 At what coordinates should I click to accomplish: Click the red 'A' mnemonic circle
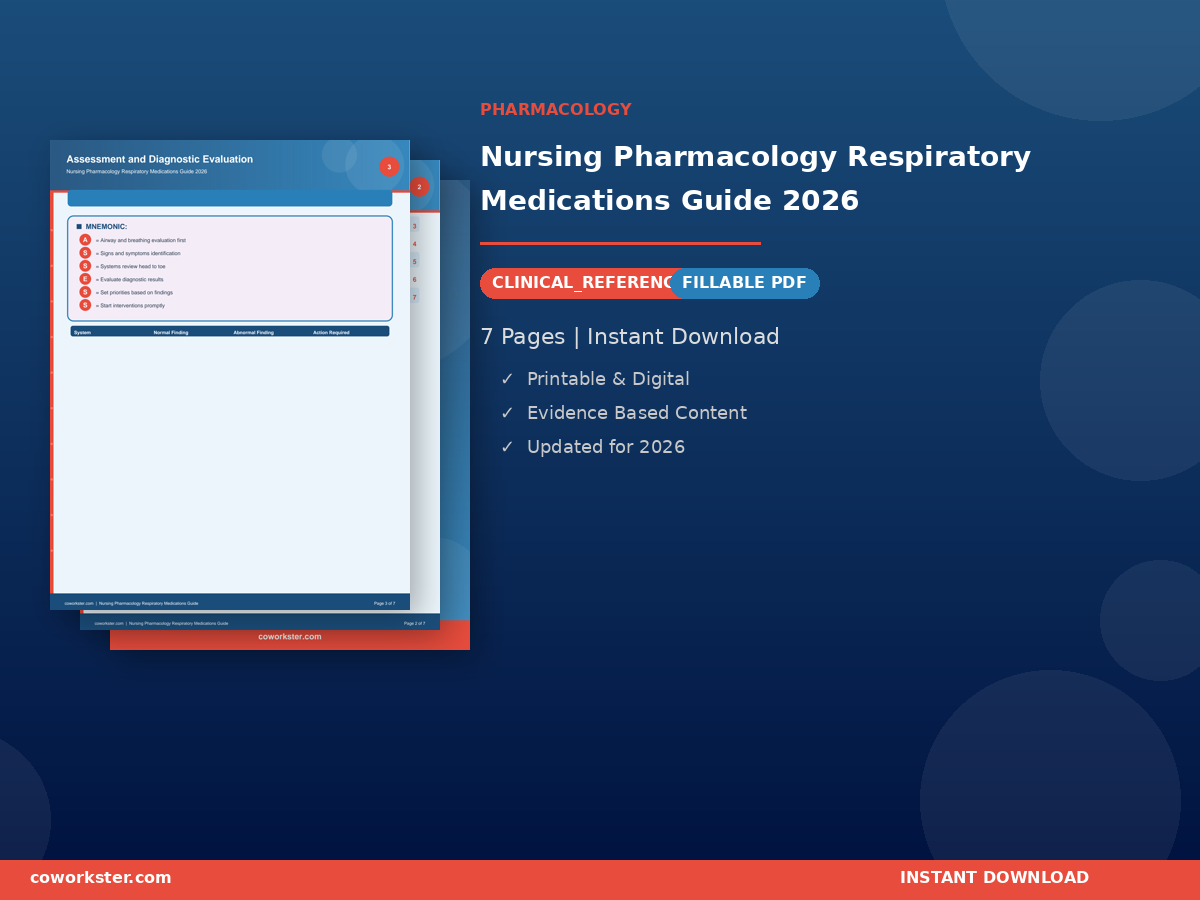85,240
